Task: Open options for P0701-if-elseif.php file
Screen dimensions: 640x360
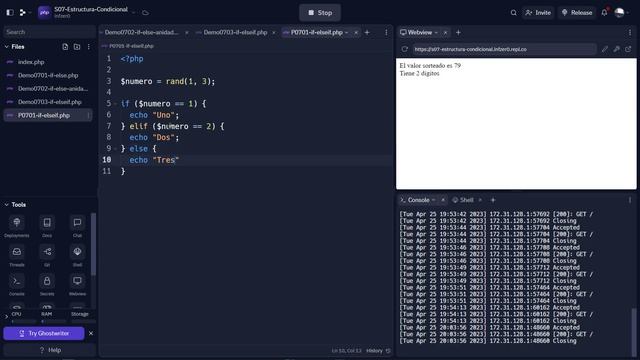Action: [x=88, y=116]
